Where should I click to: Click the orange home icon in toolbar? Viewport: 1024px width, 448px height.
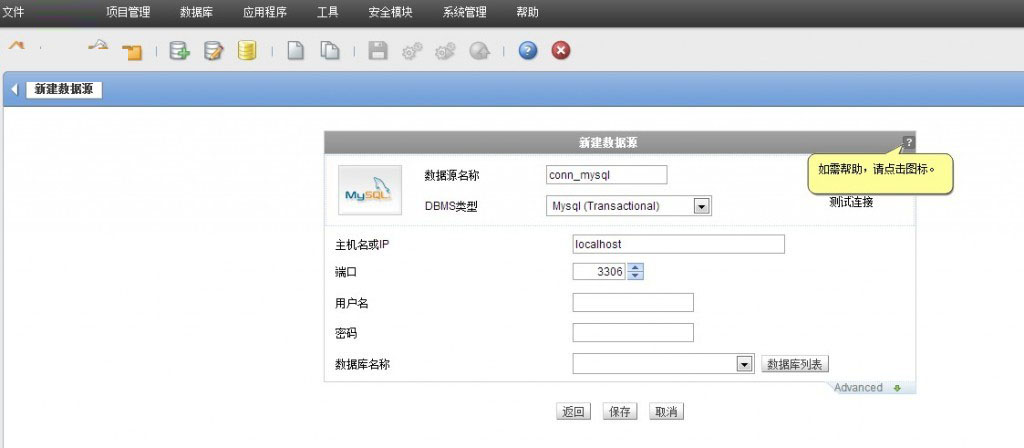coord(16,46)
